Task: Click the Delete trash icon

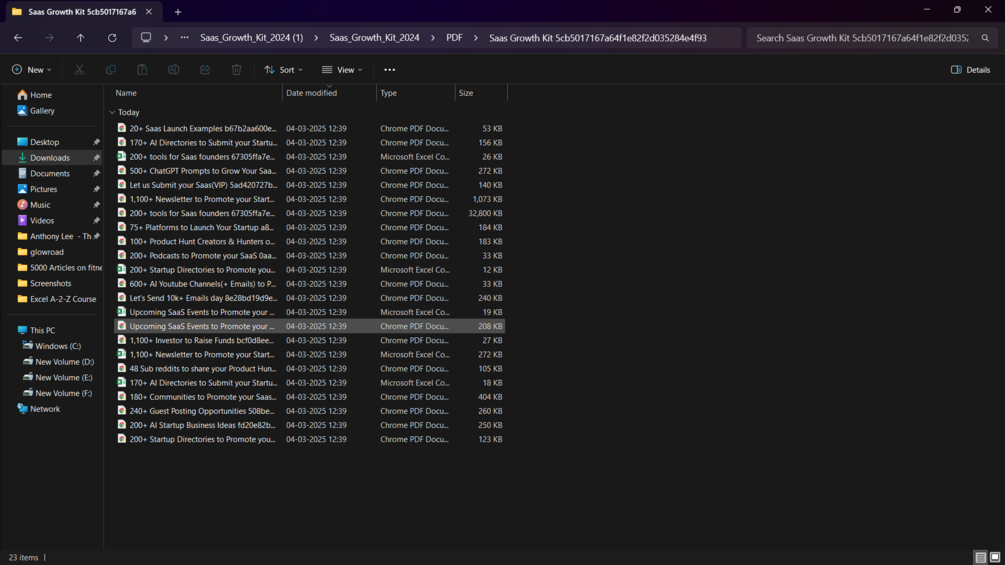Action: click(x=237, y=70)
